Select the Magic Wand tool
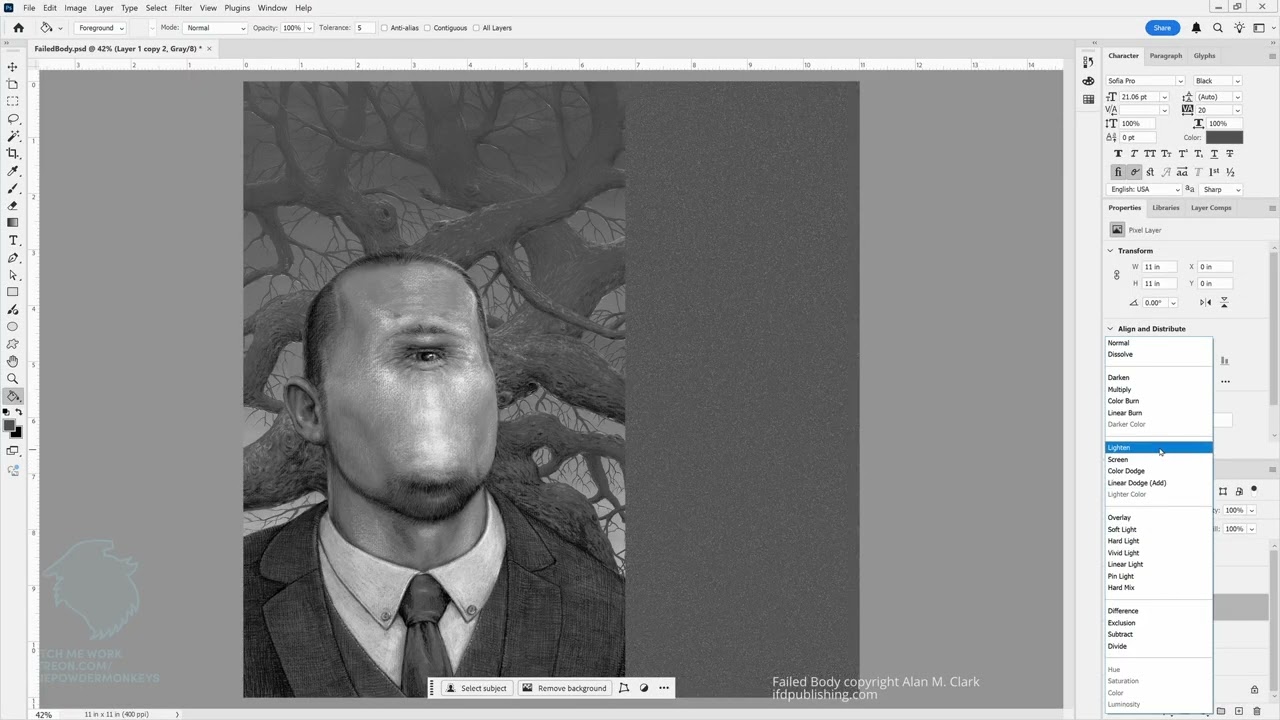The width and height of the screenshot is (1280, 720). [13, 136]
